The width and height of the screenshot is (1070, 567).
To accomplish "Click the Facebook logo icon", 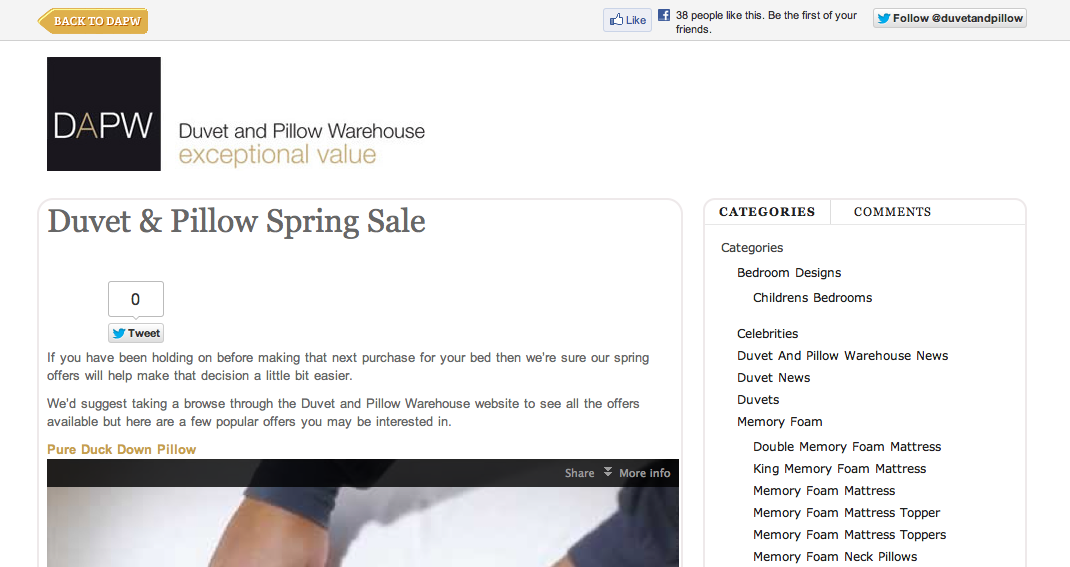I will pyautogui.click(x=664, y=14).
